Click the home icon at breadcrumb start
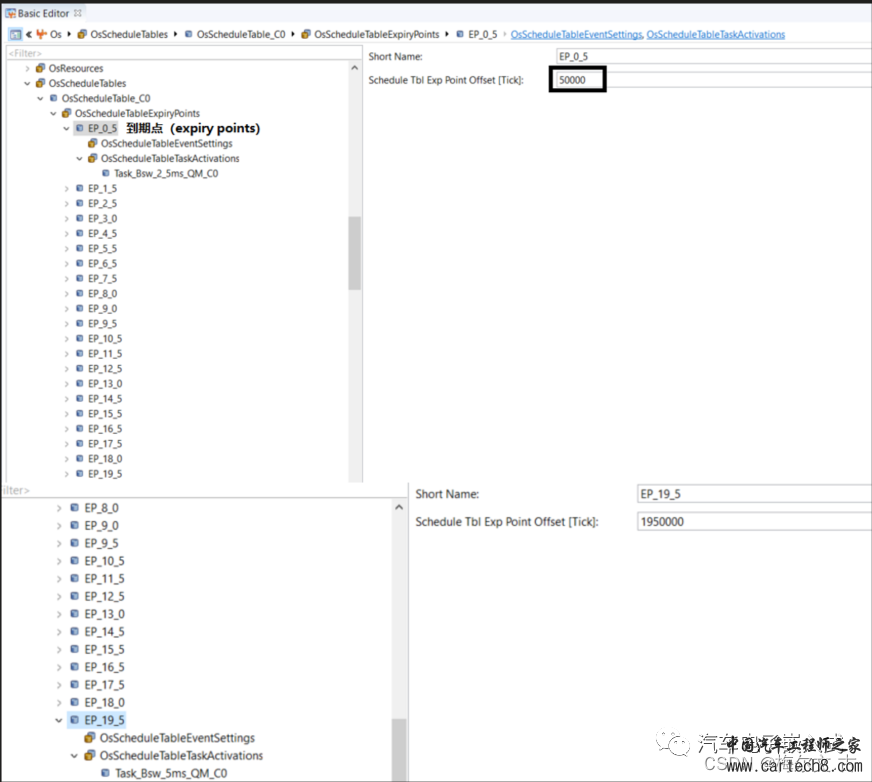872x782 pixels. (14, 34)
